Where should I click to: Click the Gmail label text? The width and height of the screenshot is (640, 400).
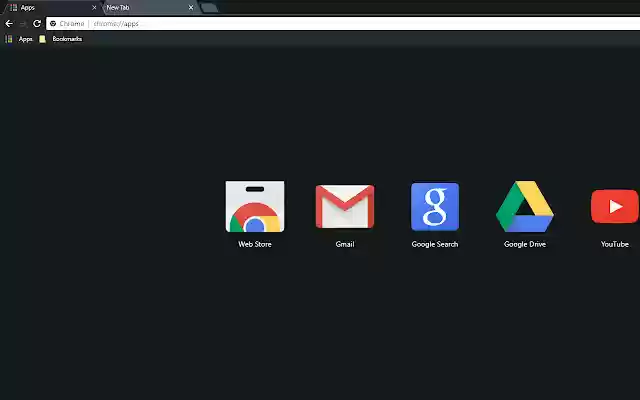click(345, 244)
